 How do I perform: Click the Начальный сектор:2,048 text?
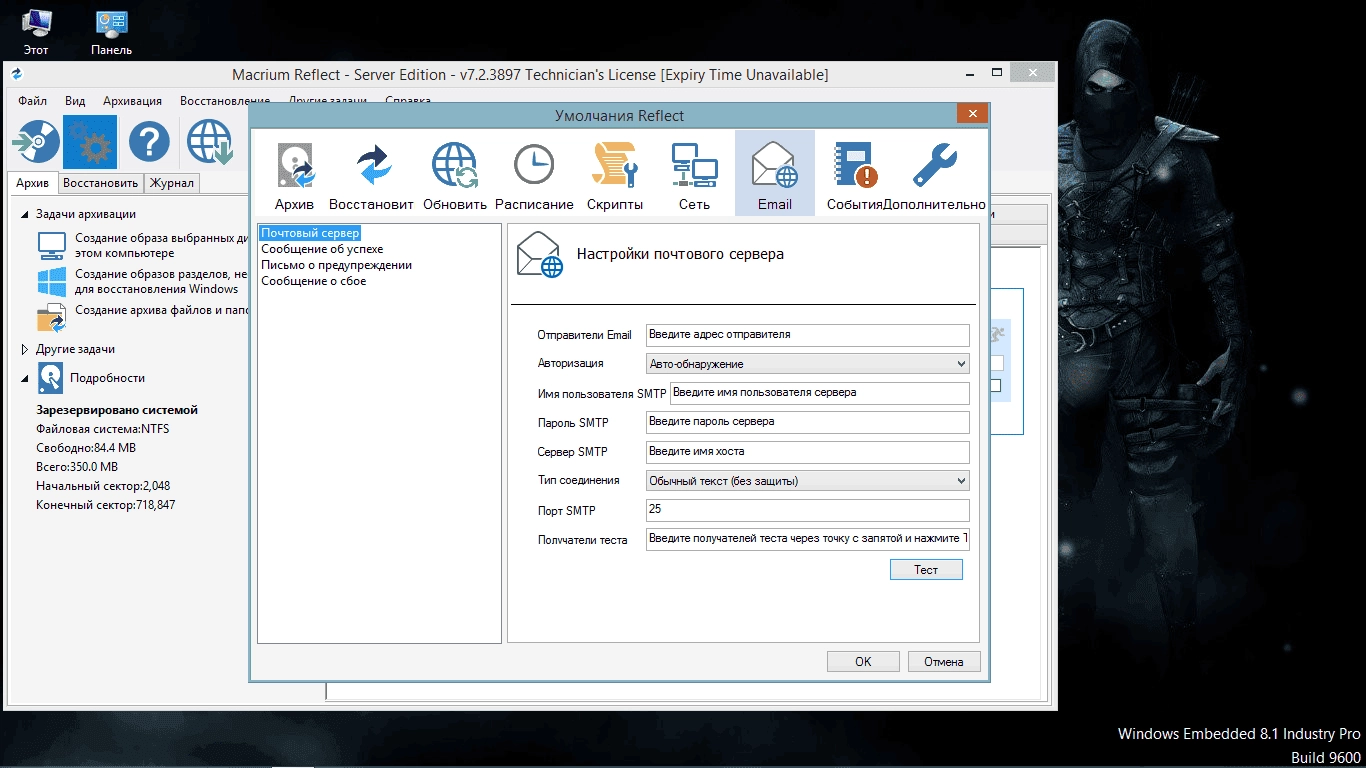(103, 486)
